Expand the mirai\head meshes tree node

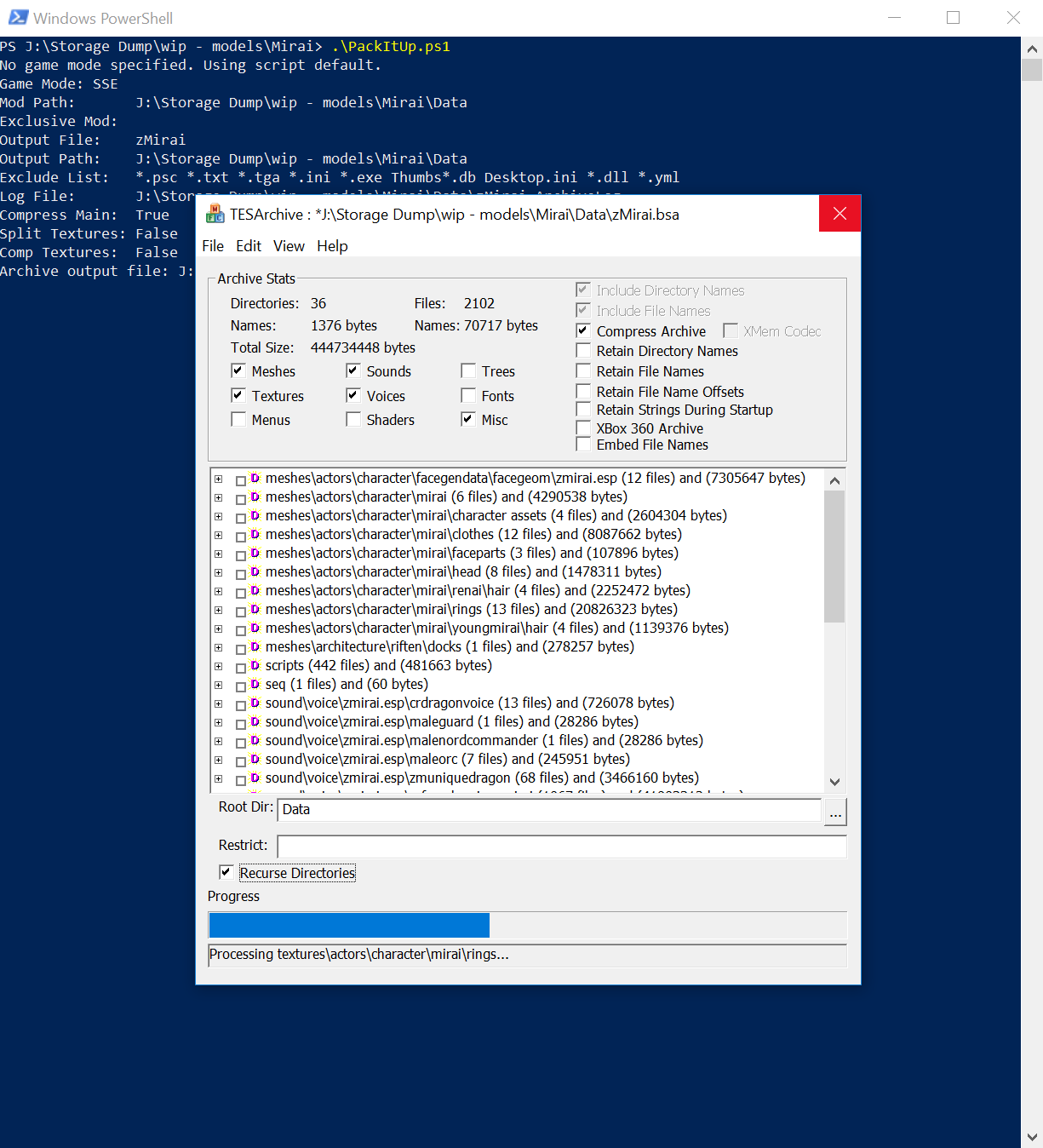219,572
